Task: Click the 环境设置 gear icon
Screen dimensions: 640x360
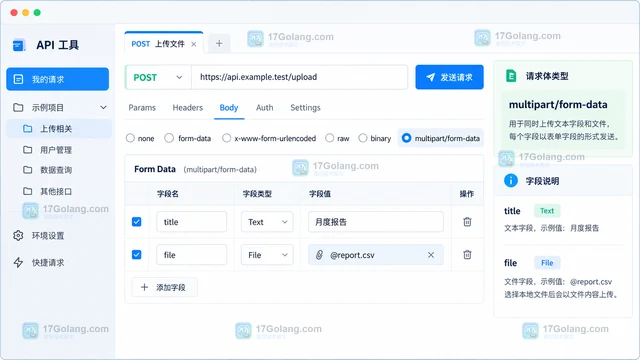Action: pyautogui.click(x=18, y=236)
